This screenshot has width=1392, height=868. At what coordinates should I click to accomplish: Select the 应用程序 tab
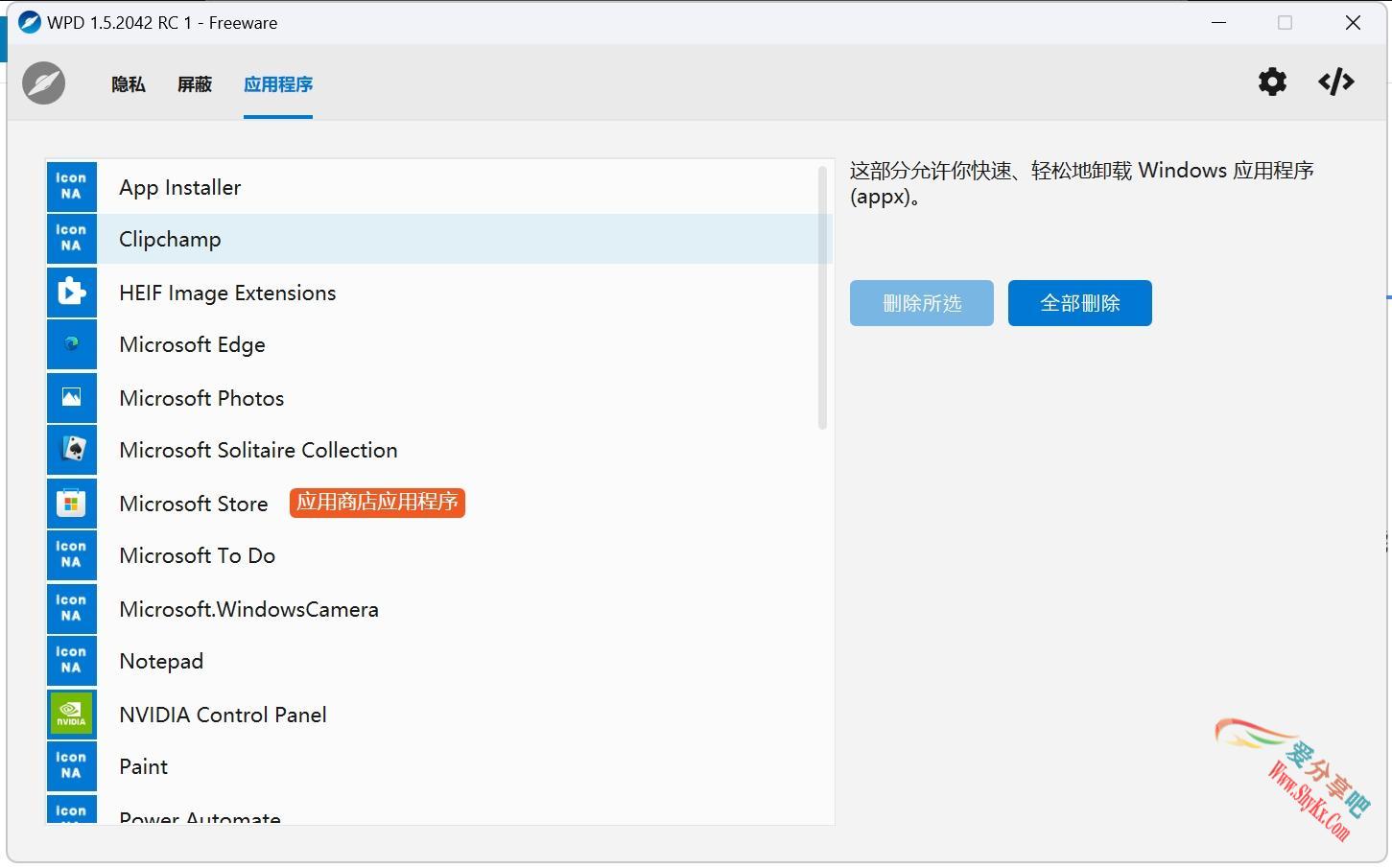point(278,84)
